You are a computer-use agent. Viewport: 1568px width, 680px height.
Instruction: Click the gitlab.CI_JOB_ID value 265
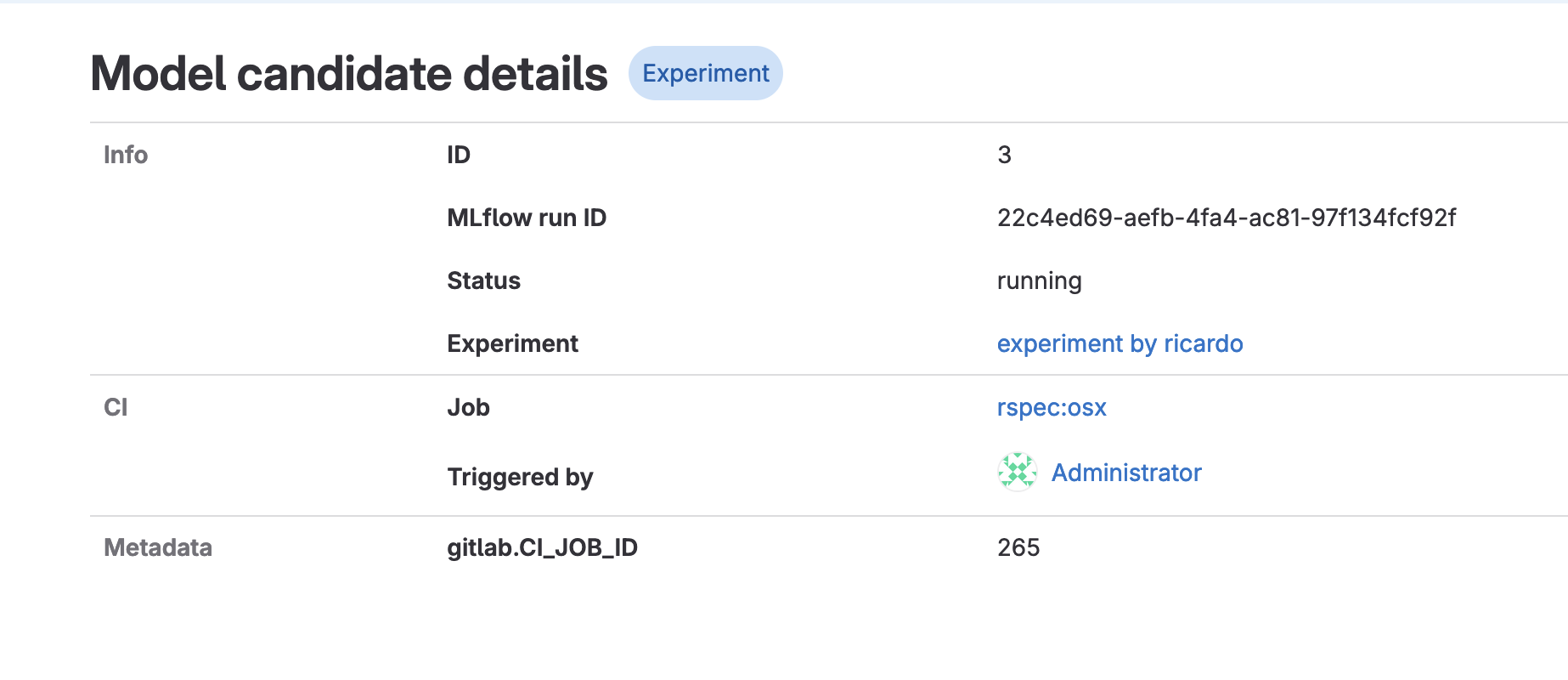coord(1018,548)
